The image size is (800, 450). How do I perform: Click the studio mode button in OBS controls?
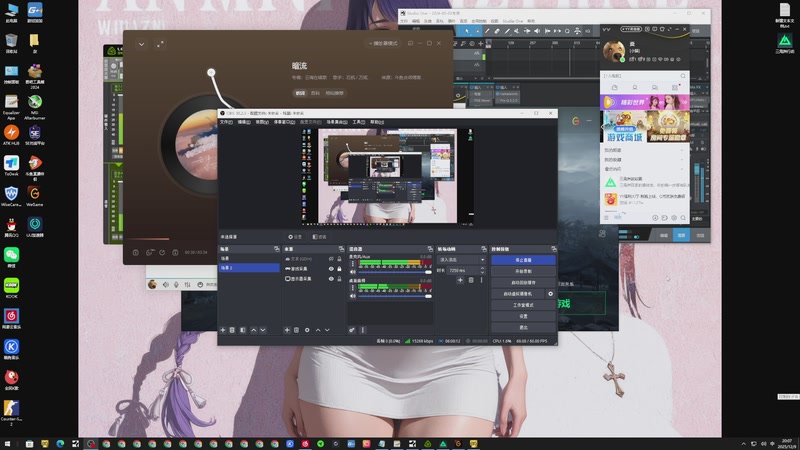pyautogui.click(x=523, y=305)
